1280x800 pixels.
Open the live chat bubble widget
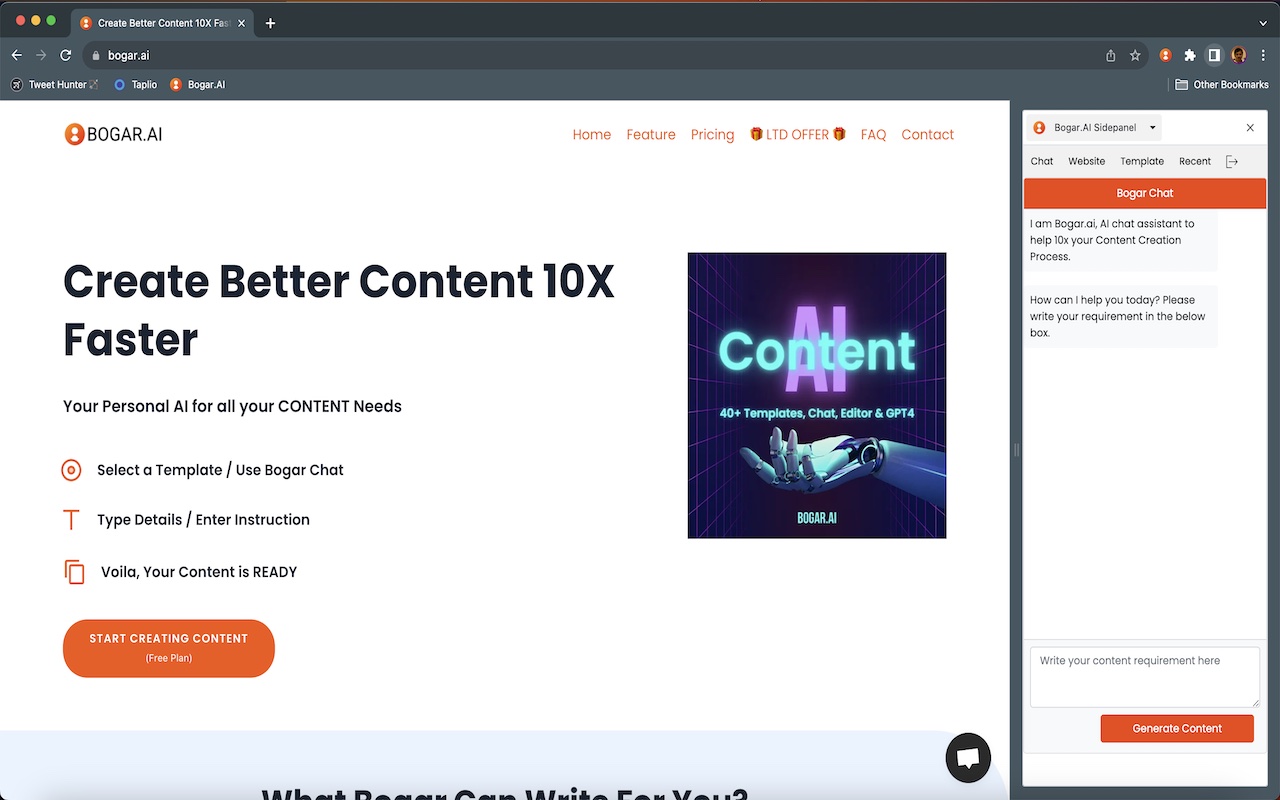[x=968, y=758]
